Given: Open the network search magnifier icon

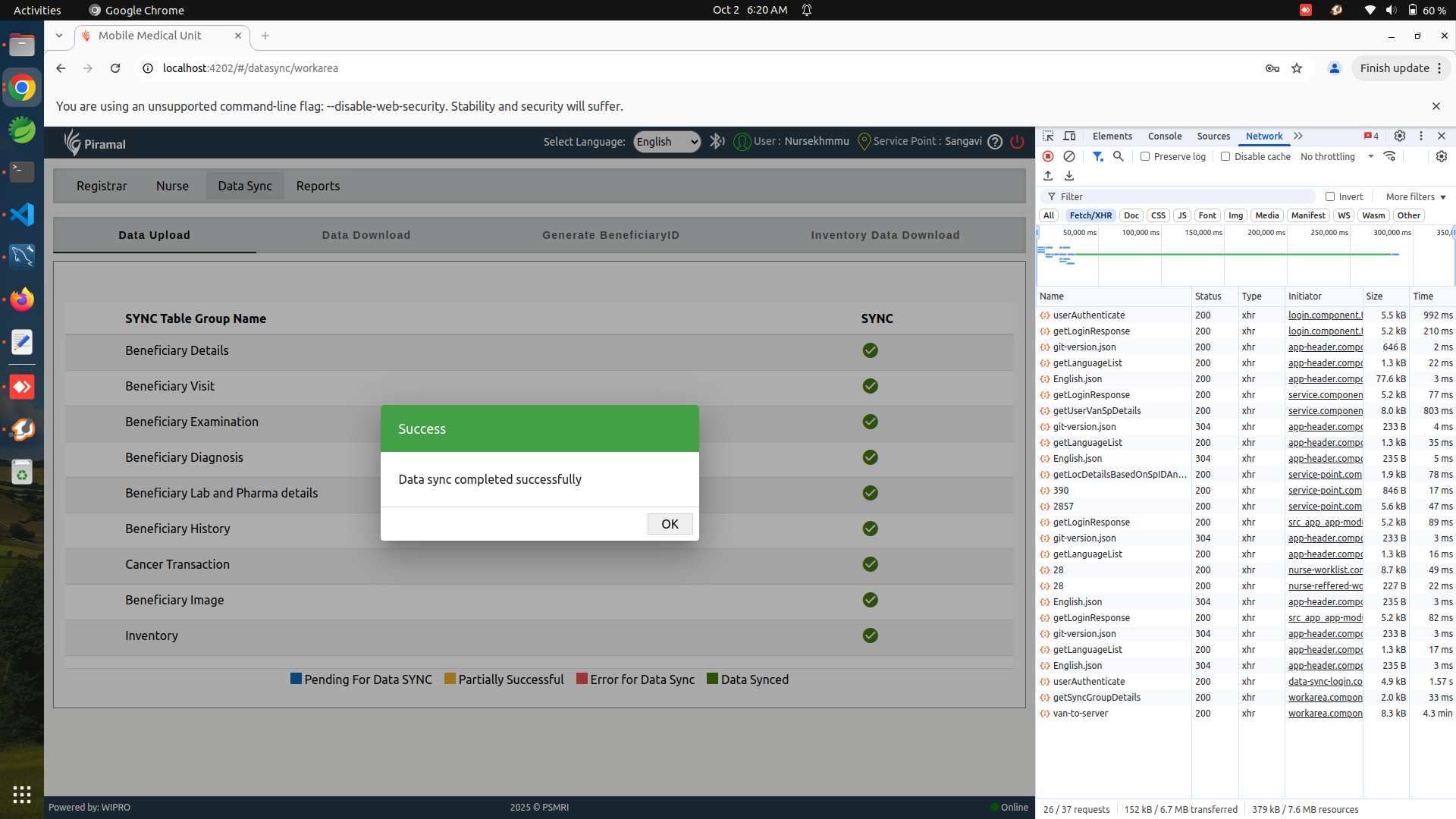Looking at the screenshot, I should pos(1118,156).
